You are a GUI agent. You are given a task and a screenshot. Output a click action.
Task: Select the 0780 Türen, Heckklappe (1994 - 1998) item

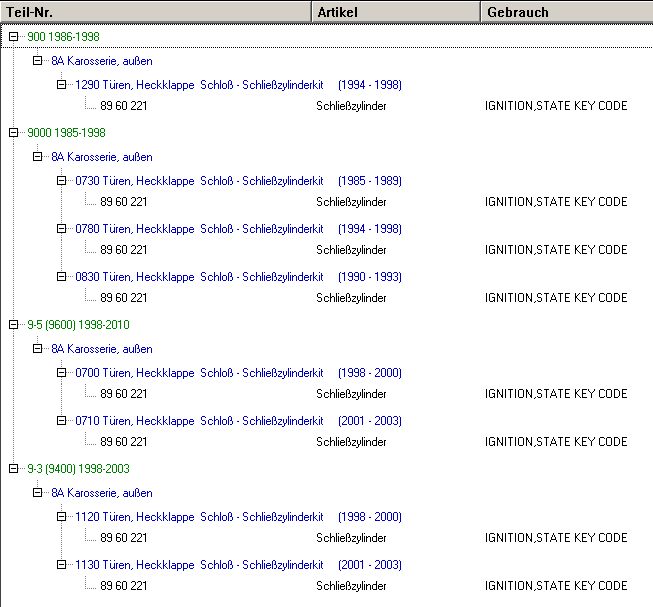click(238, 229)
